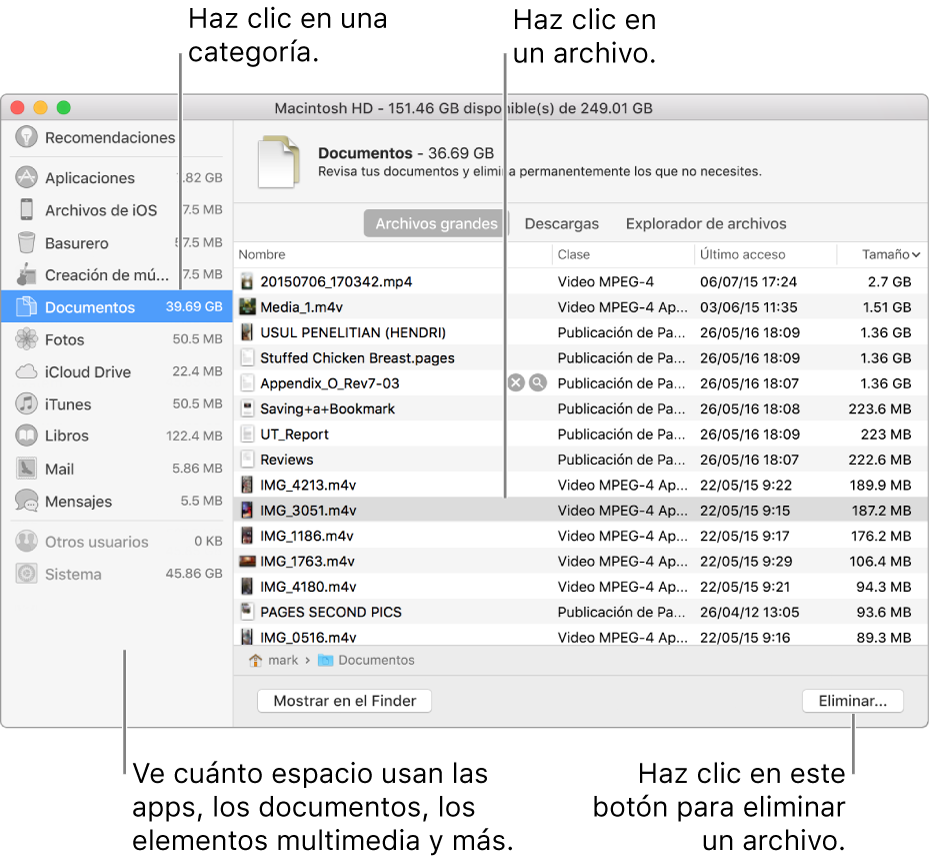Select the iTunes music note icon
Image resolution: width=931 pixels, height=862 pixels.
click(x=26, y=404)
